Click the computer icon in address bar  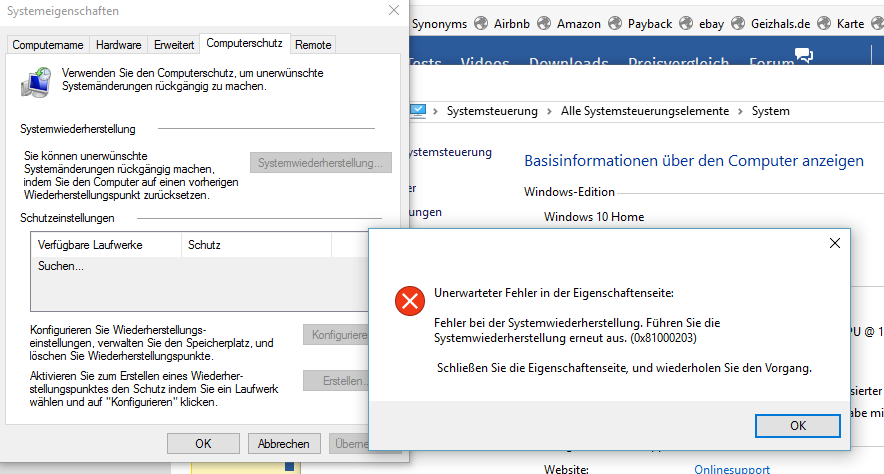pos(418,110)
